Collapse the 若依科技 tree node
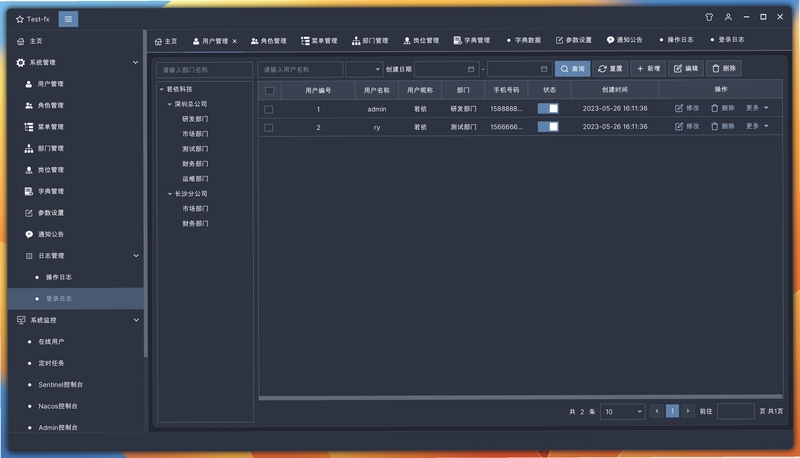 [162, 89]
